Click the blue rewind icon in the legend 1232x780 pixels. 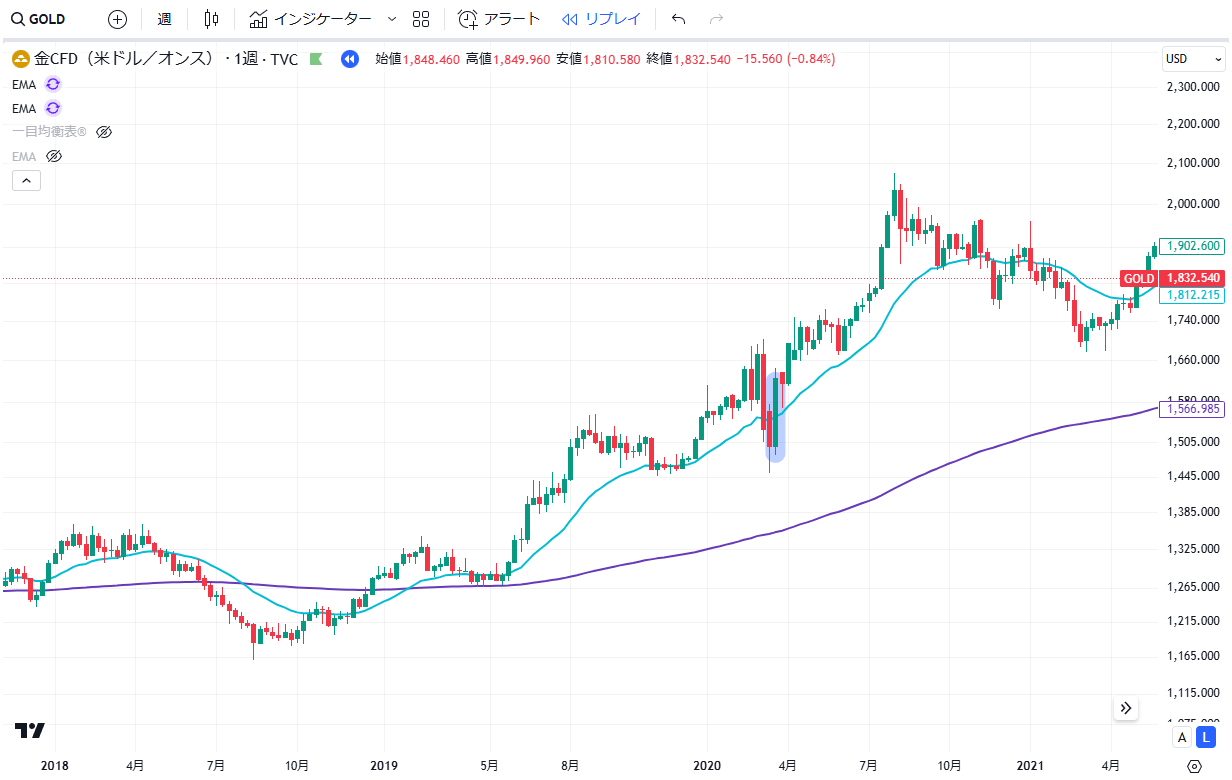tap(349, 59)
